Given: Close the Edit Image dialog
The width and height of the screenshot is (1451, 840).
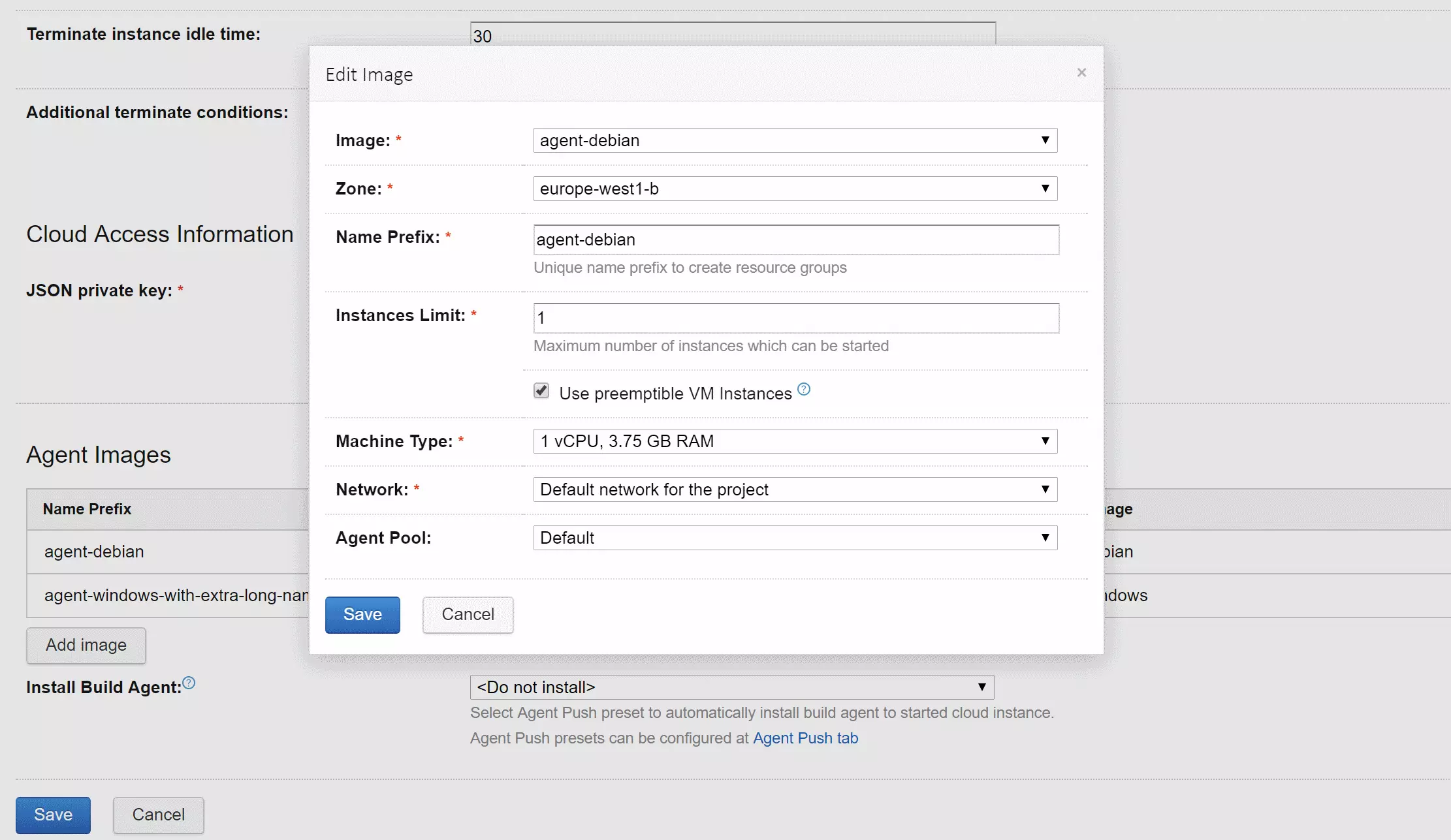Looking at the screenshot, I should pyautogui.click(x=1081, y=72).
